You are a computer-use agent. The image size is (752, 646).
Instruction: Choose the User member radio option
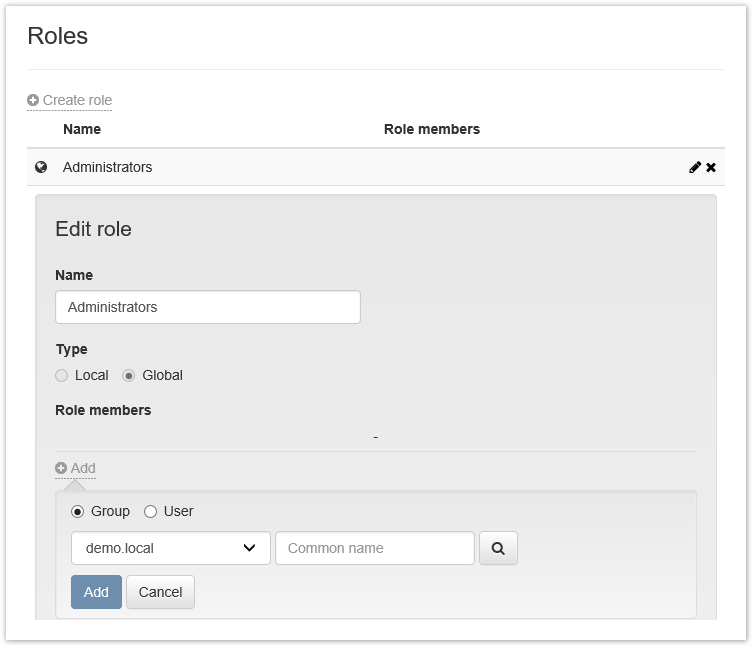click(151, 512)
